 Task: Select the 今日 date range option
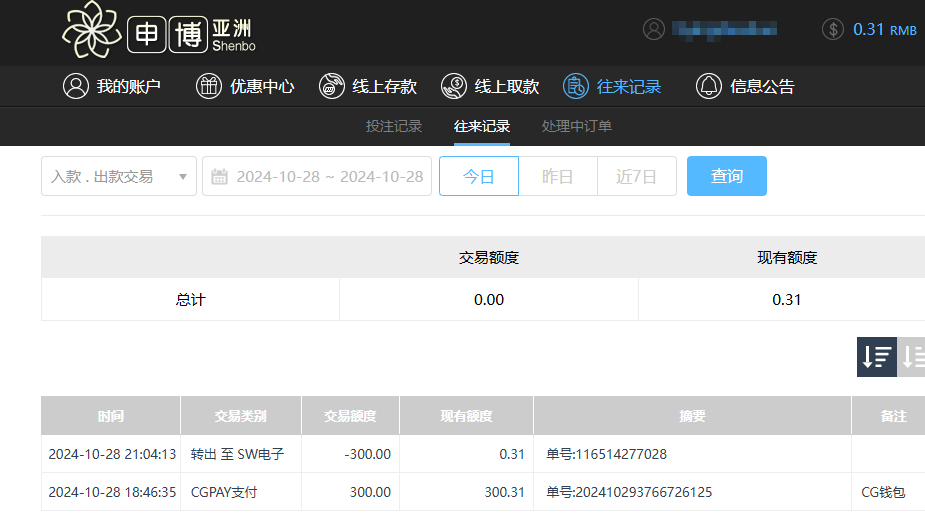479,176
